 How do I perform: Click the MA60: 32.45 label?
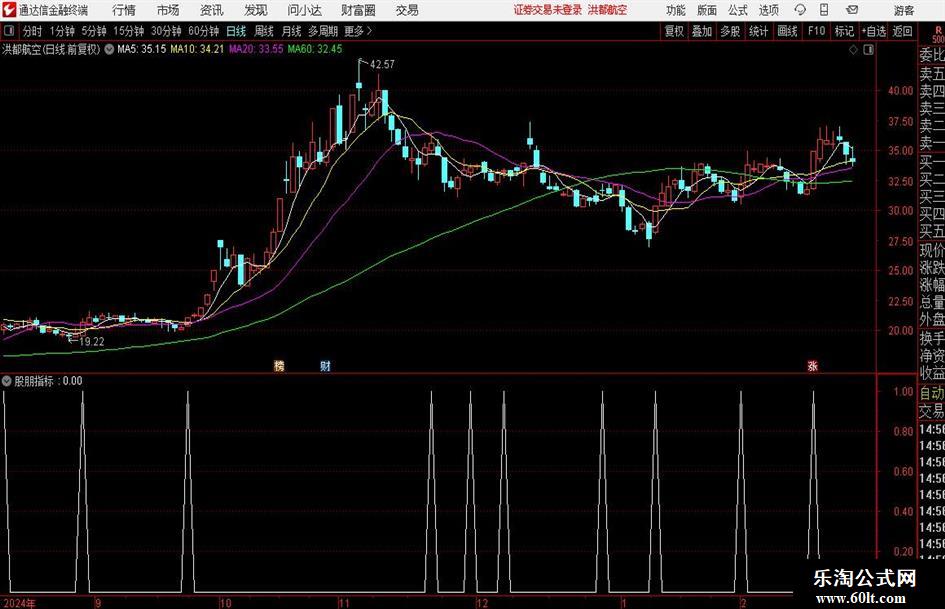(315, 49)
